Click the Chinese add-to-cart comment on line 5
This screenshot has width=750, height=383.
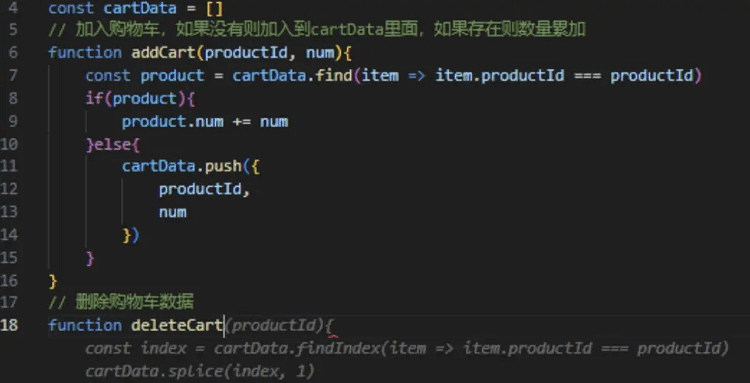coord(317,30)
